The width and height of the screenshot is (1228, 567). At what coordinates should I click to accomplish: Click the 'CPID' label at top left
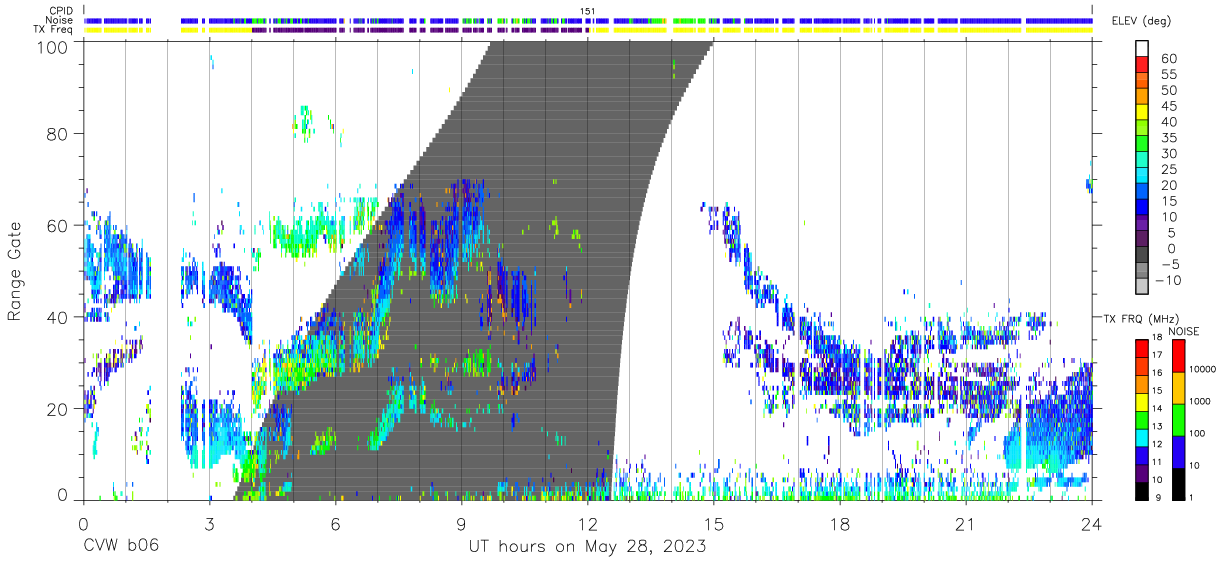coord(60,11)
